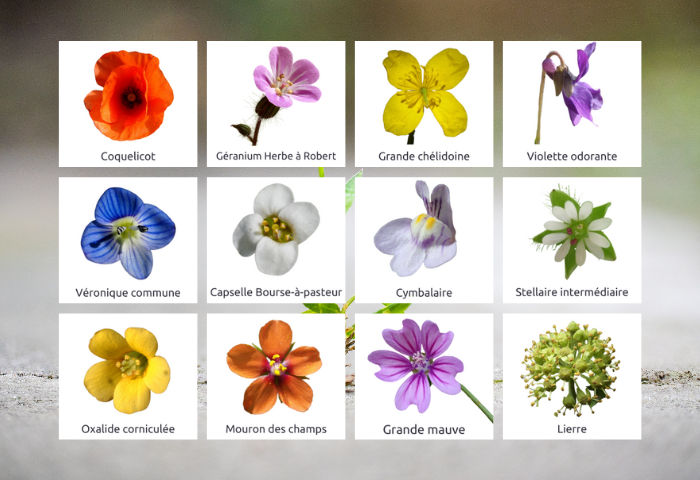Click the 'Mouron des champs' caption
The height and width of the screenshot is (480, 700).
(x=276, y=429)
